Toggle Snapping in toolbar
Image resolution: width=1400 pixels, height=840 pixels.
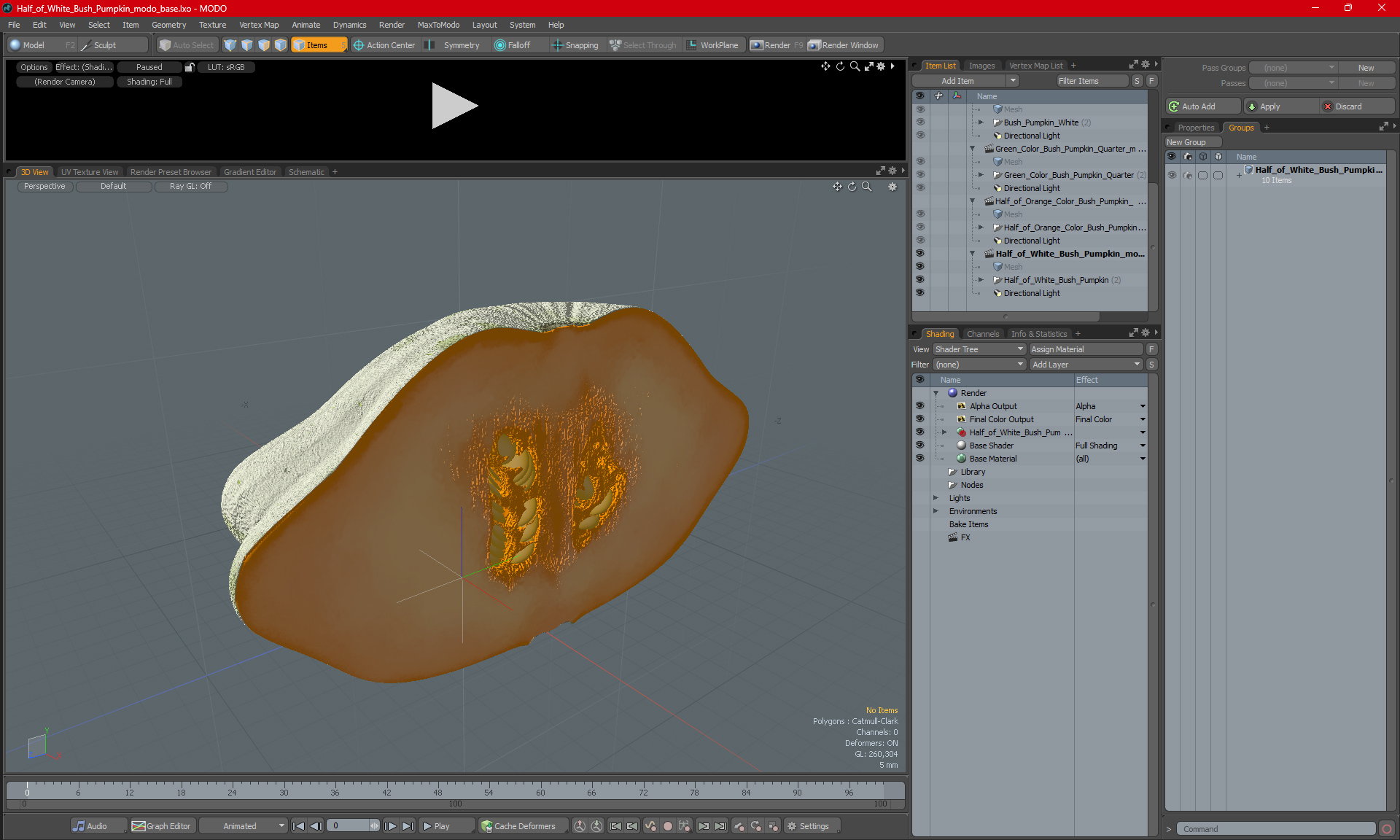(x=575, y=45)
